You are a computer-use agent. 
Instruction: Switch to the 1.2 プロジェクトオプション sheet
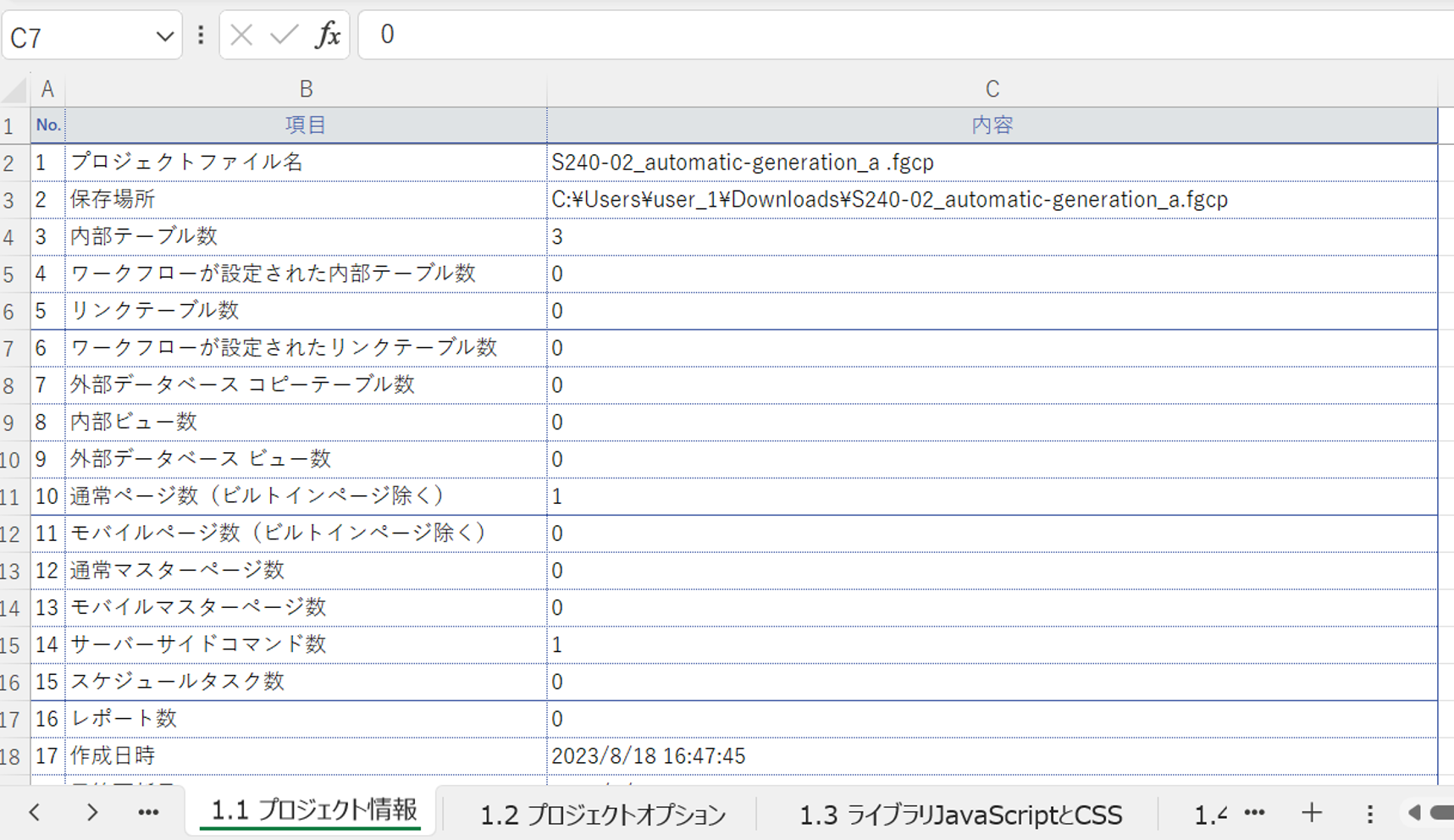pos(603,814)
